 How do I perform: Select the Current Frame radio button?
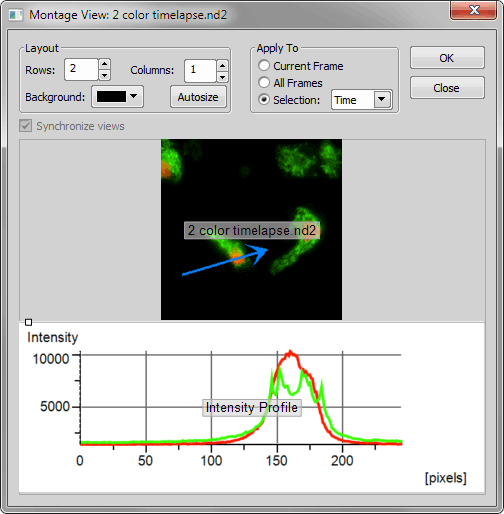click(x=264, y=65)
